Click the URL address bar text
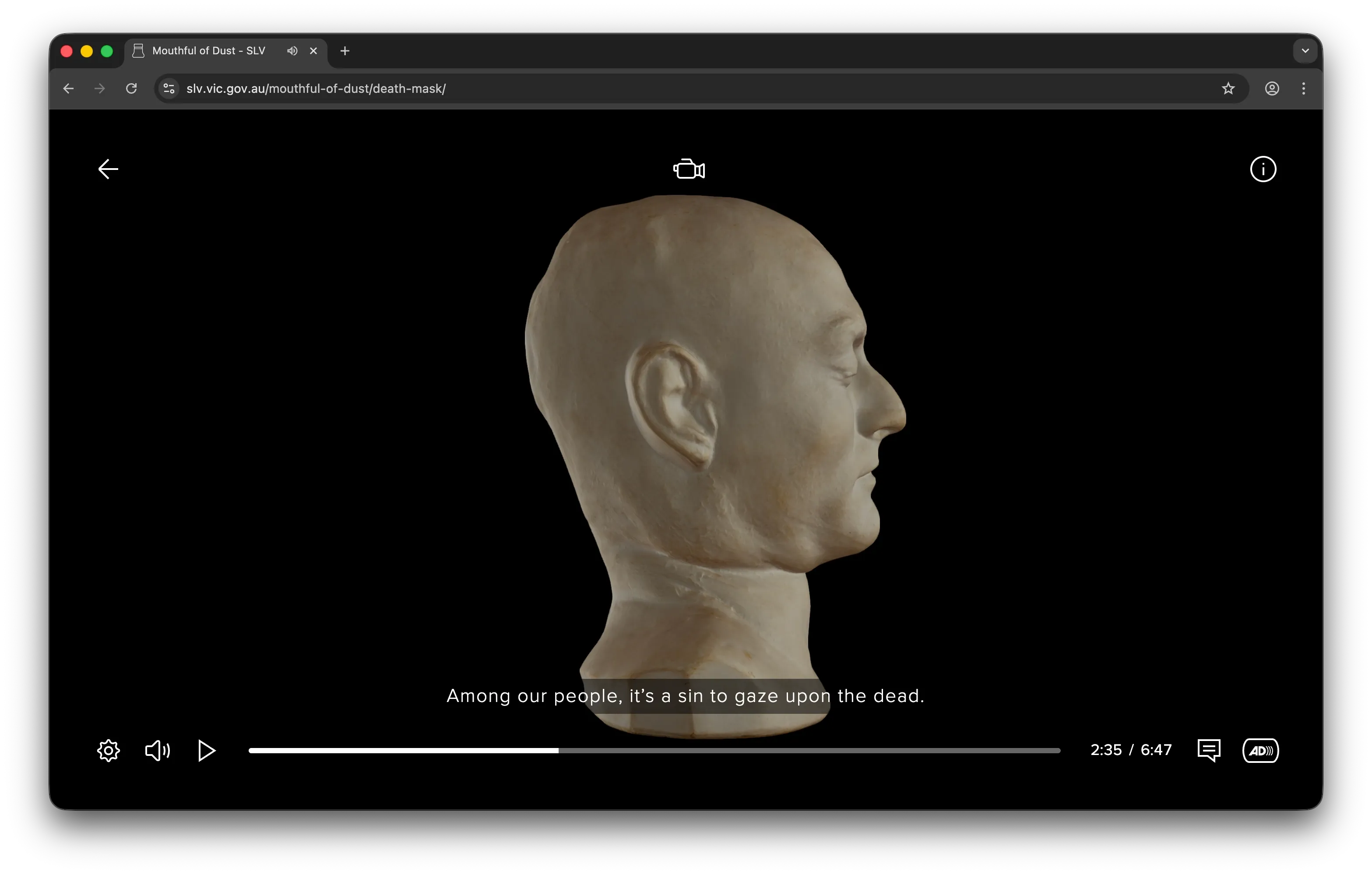 coord(316,88)
